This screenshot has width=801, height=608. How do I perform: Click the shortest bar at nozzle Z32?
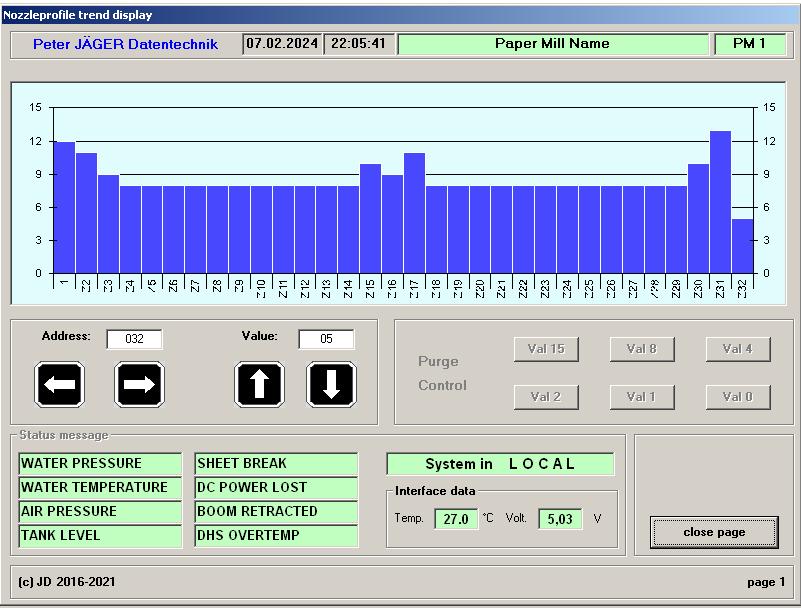(742, 246)
